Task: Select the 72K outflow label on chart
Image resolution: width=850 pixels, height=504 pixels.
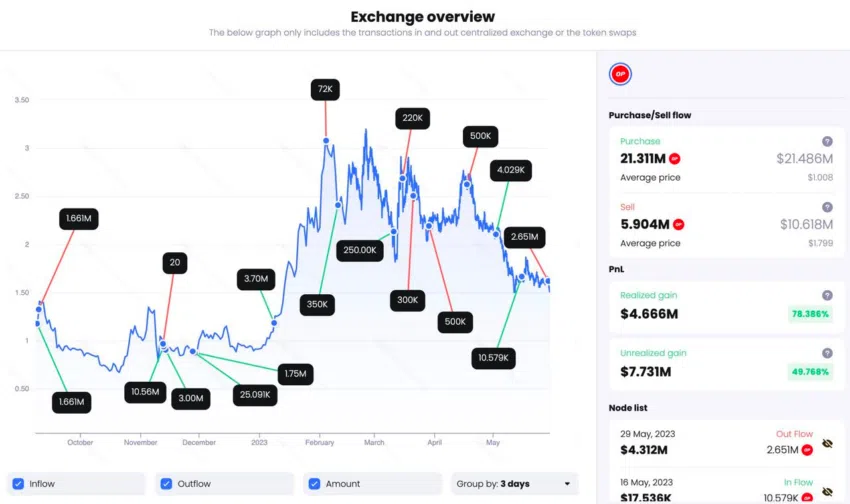Action: [325, 89]
